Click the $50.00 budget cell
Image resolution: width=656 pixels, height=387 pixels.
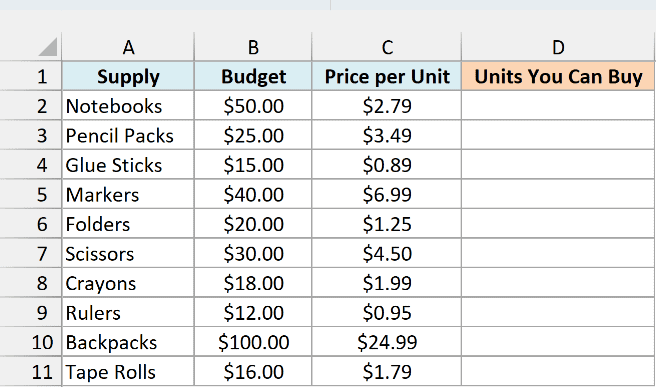click(253, 105)
